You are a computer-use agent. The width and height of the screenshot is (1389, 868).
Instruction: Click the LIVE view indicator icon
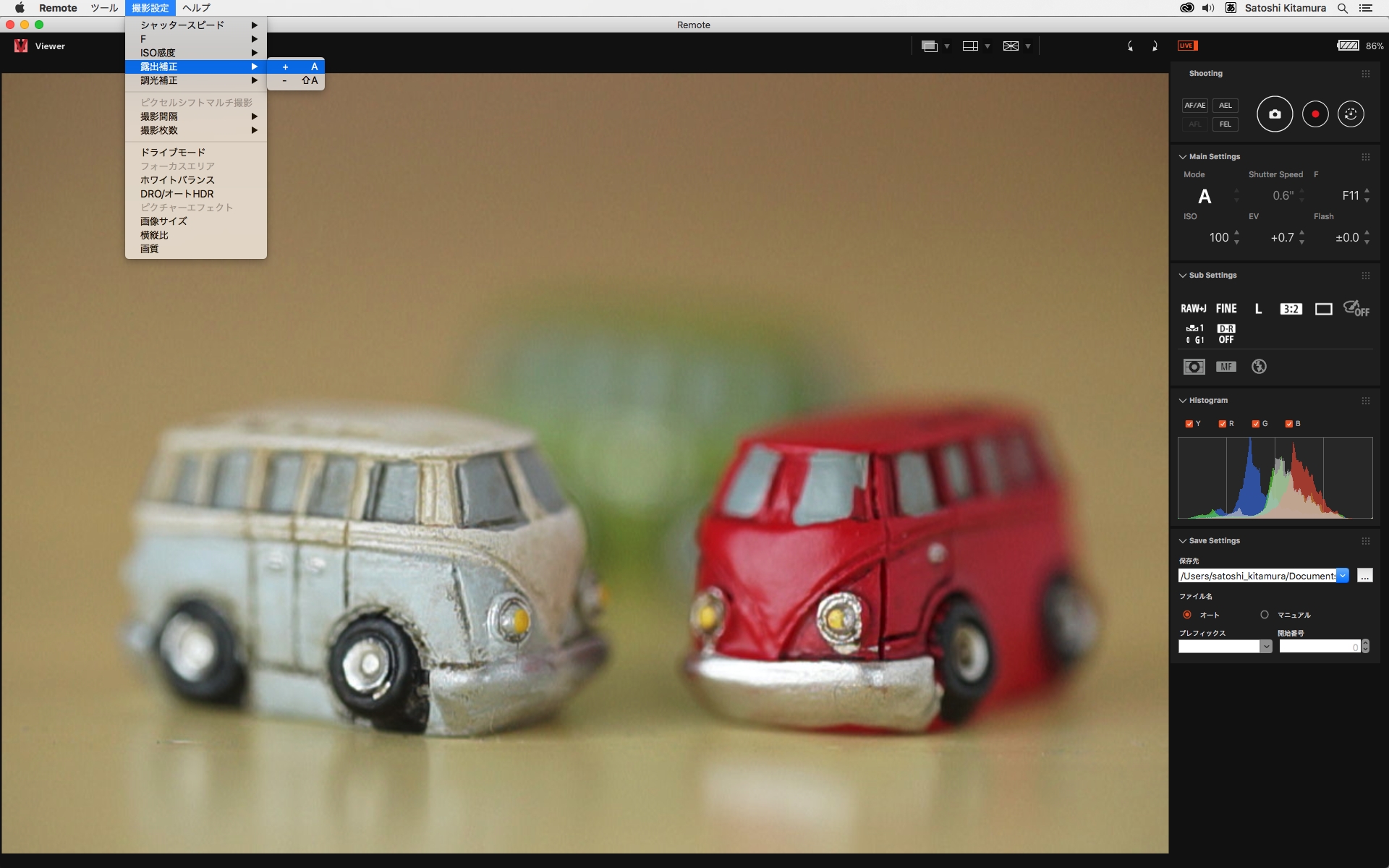pyautogui.click(x=1187, y=46)
